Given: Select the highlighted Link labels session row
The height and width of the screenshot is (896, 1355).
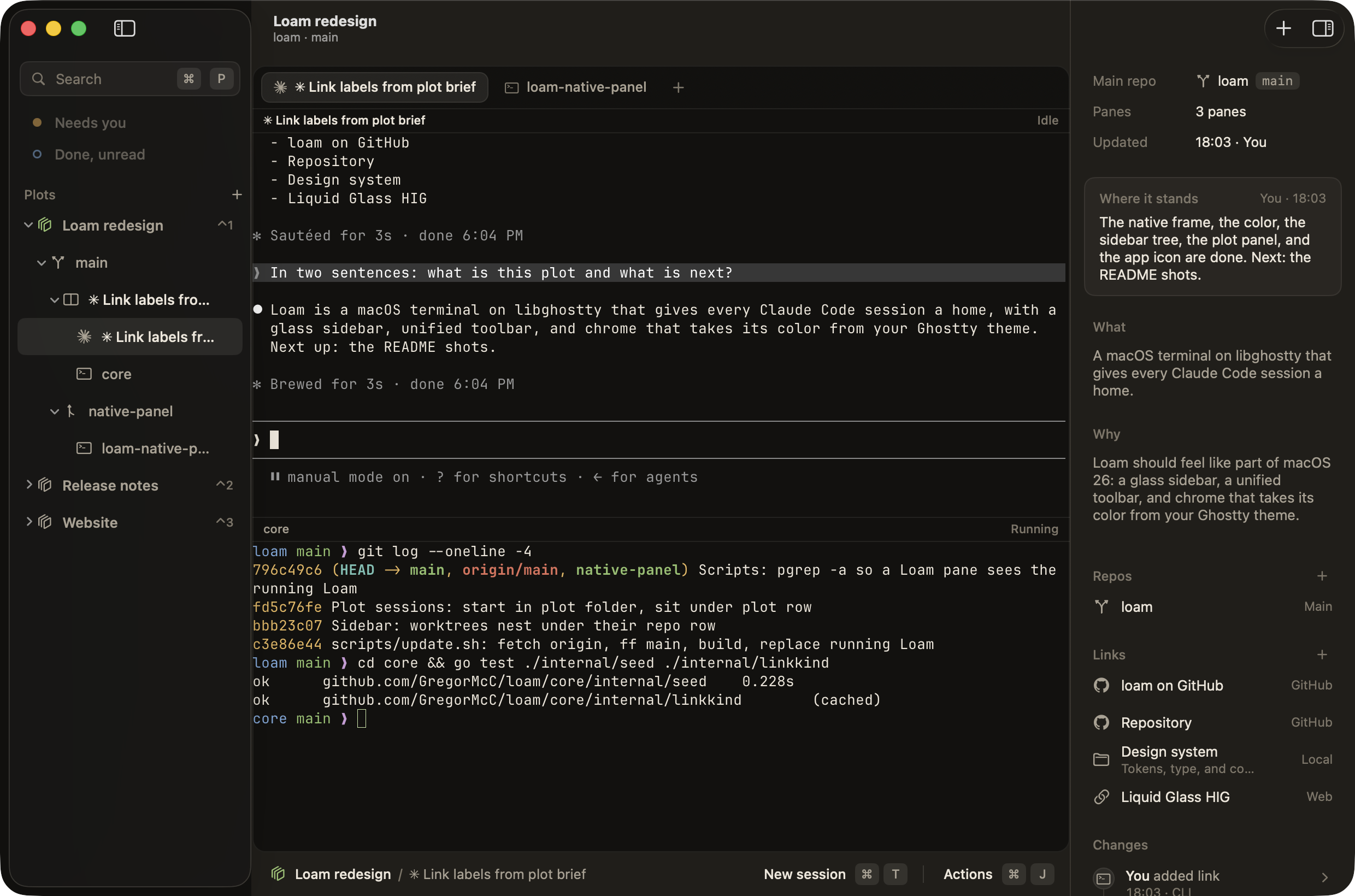Looking at the screenshot, I should 130,337.
